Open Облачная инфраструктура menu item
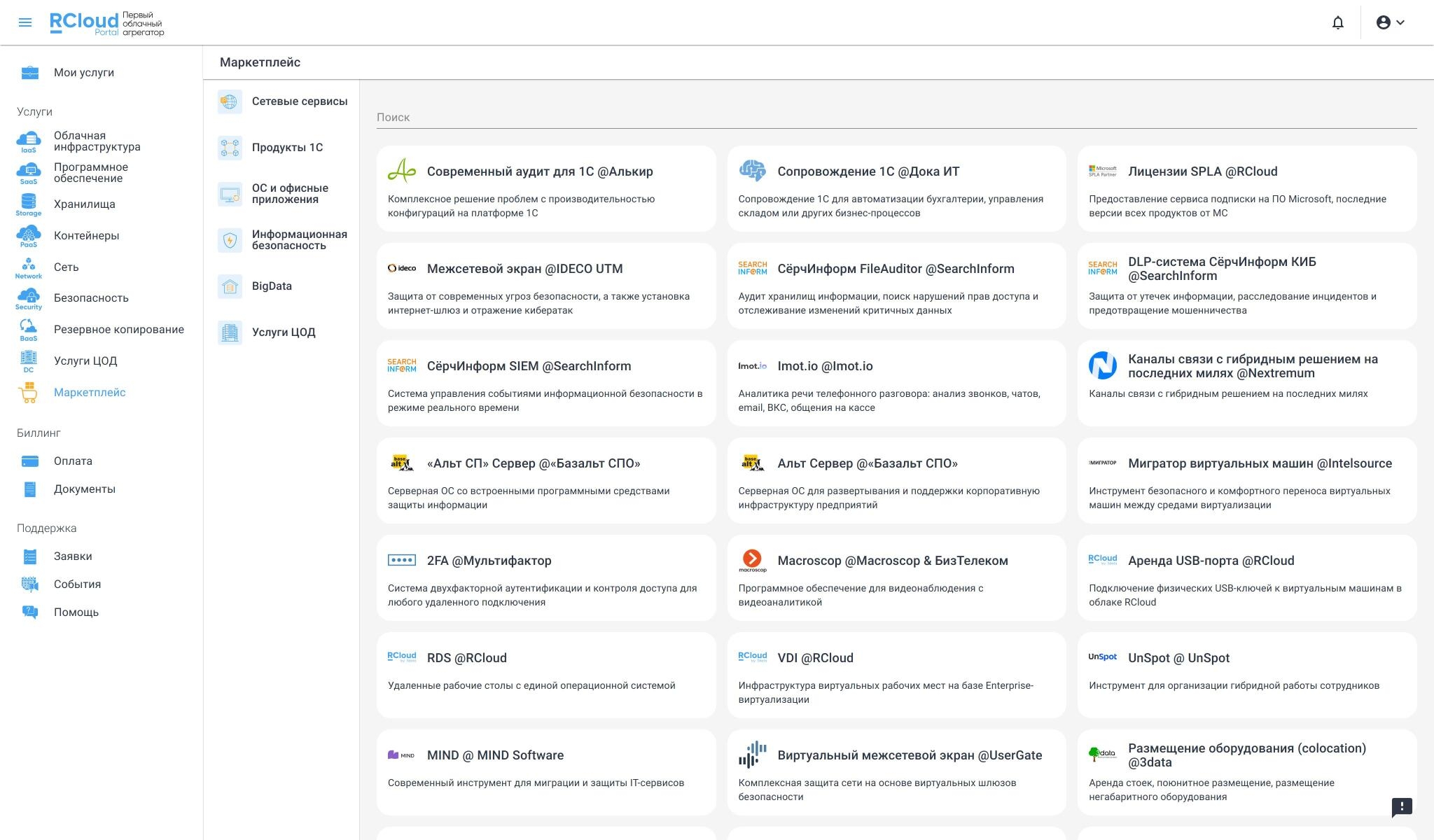Viewport: 1434px width, 840px height. (x=97, y=141)
